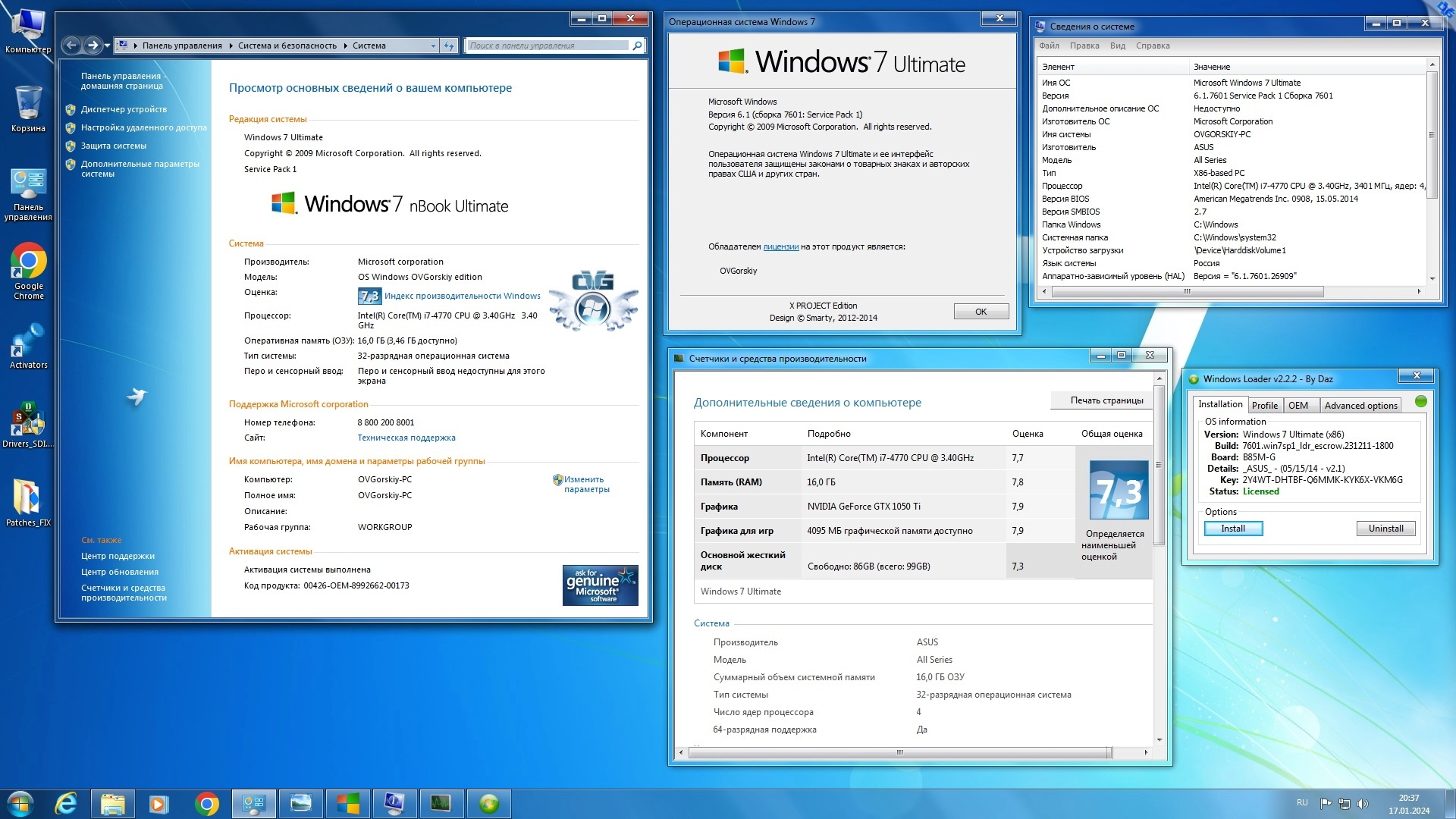Open the Drivers_SDI desktop shortcut

pyautogui.click(x=29, y=419)
